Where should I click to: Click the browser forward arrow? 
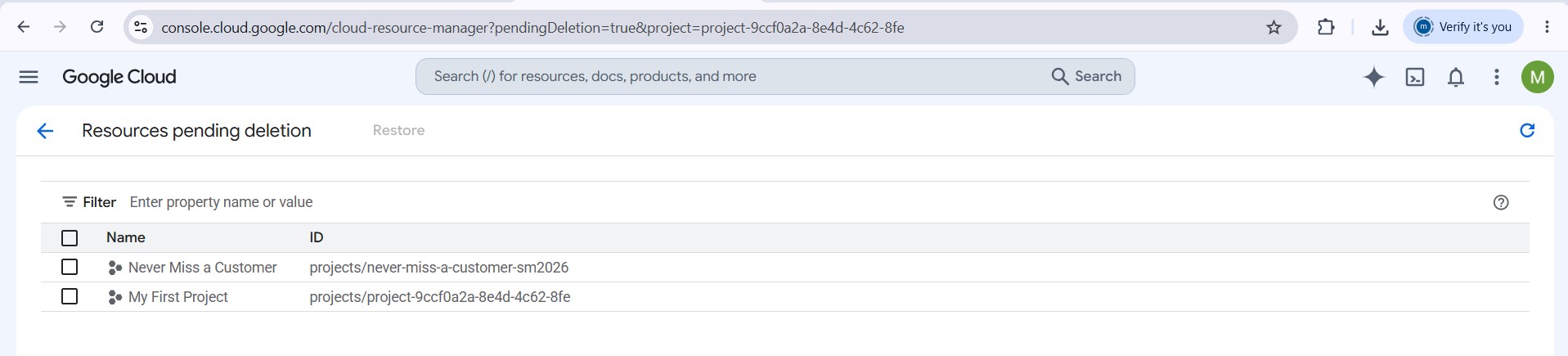point(60,27)
